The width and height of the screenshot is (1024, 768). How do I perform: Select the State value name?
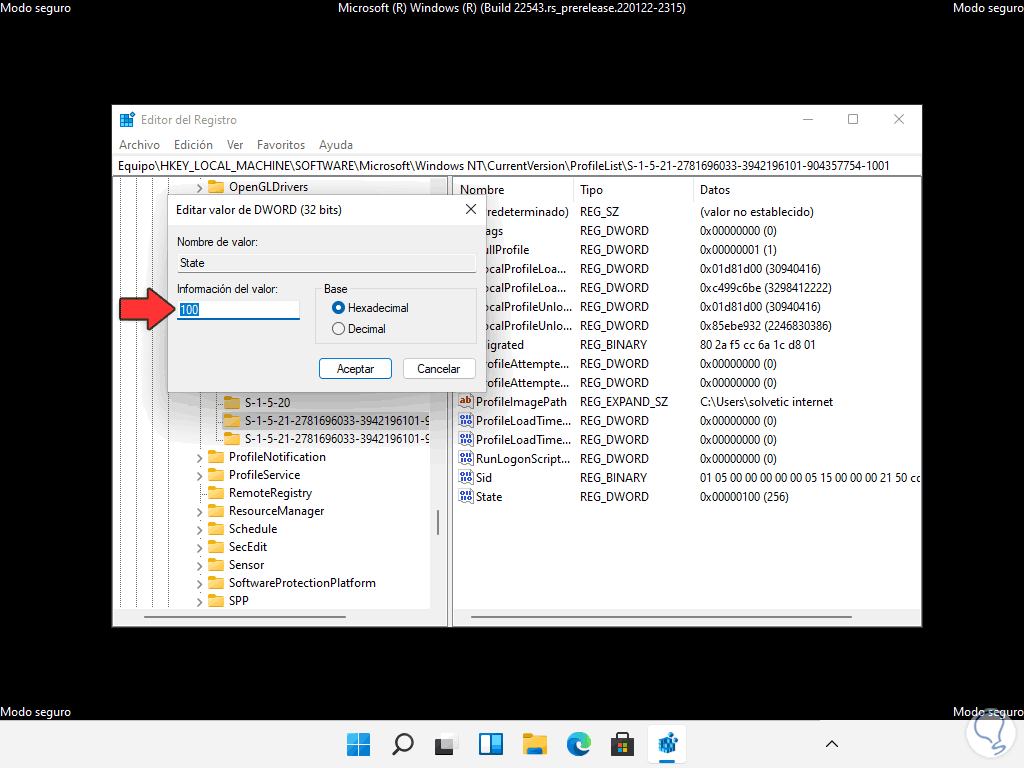(488, 497)
